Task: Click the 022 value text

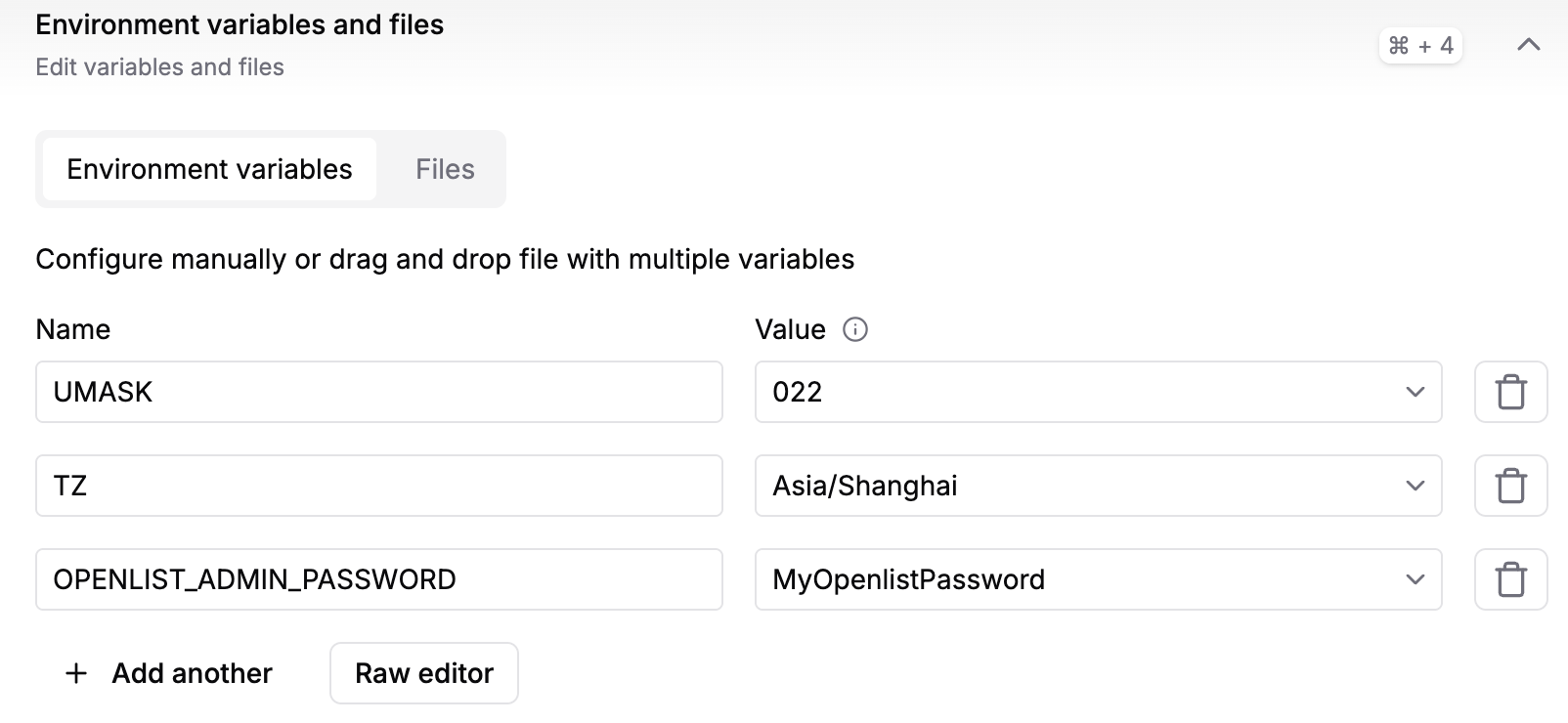Action: coord(798,392)
